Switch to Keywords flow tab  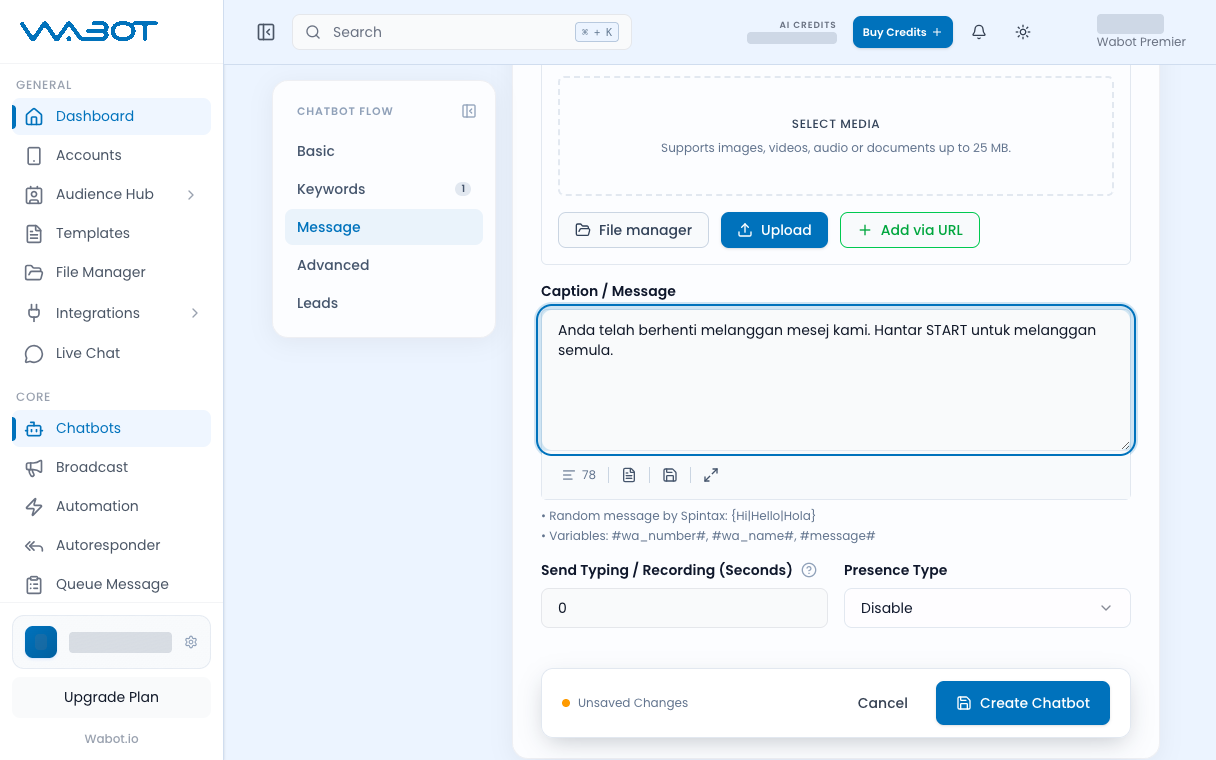coord(384,189)
